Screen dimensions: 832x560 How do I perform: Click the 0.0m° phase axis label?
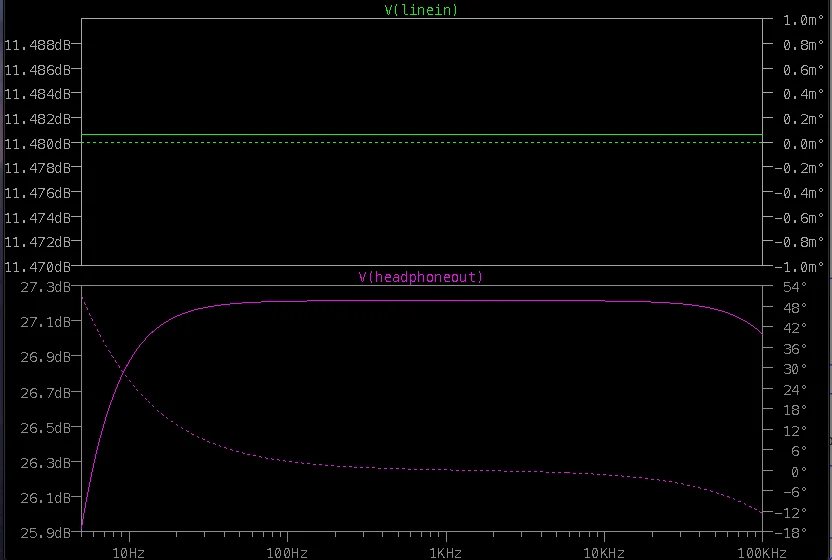pyautogui.click(x=803, y=144)
